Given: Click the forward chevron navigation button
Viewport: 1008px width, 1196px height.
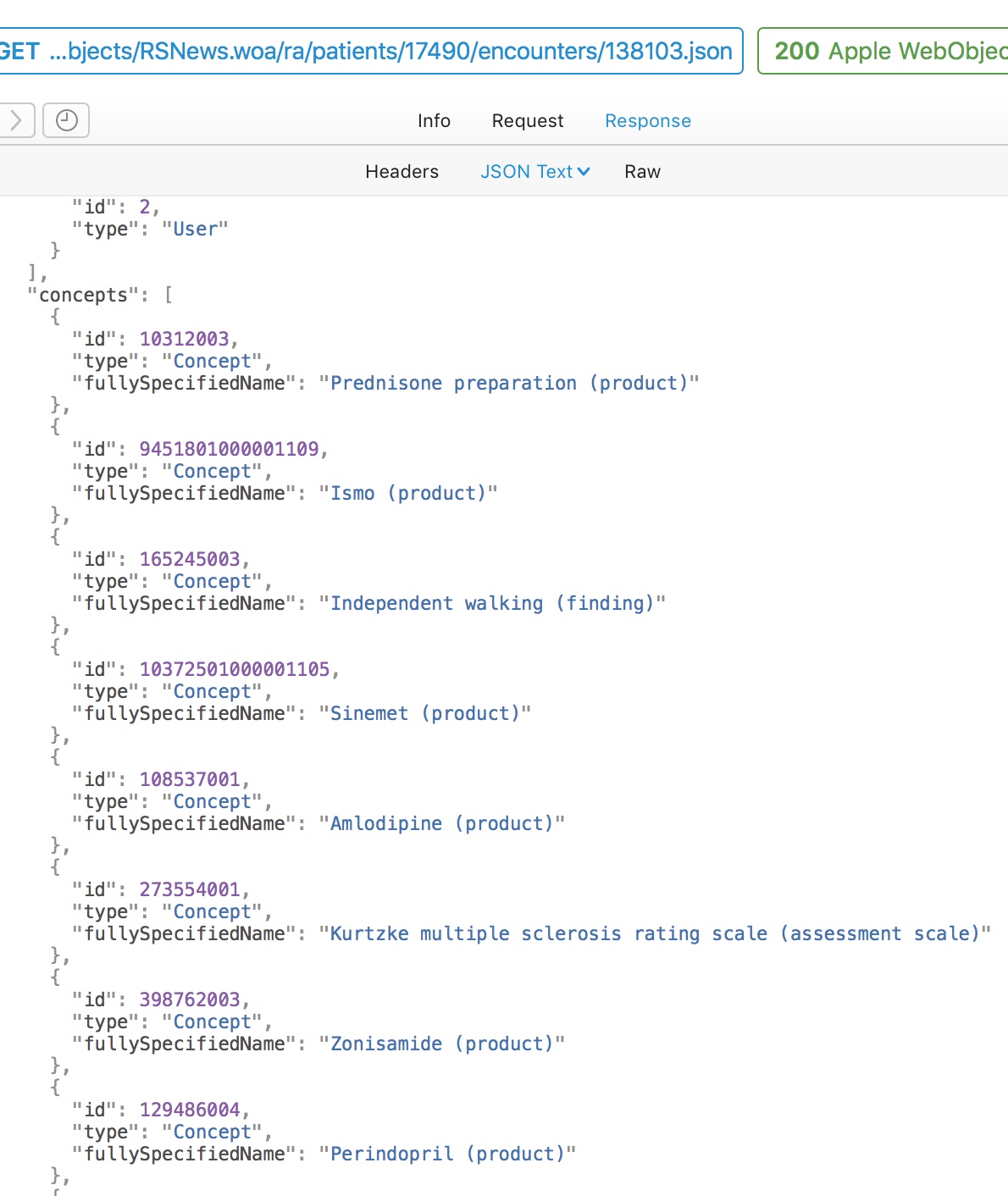Looking at the screenshot, I should [16, 120].
